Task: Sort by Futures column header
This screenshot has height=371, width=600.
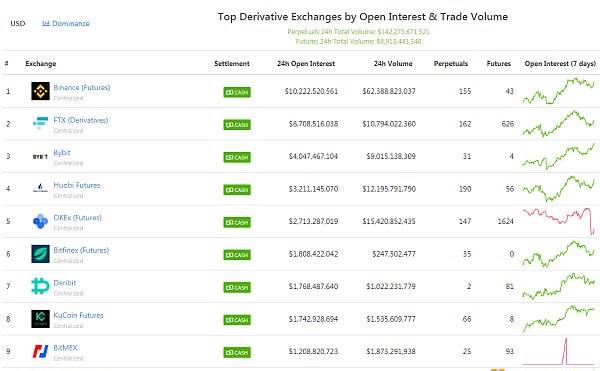Action: pyautogui.click(x=499, y=63)
